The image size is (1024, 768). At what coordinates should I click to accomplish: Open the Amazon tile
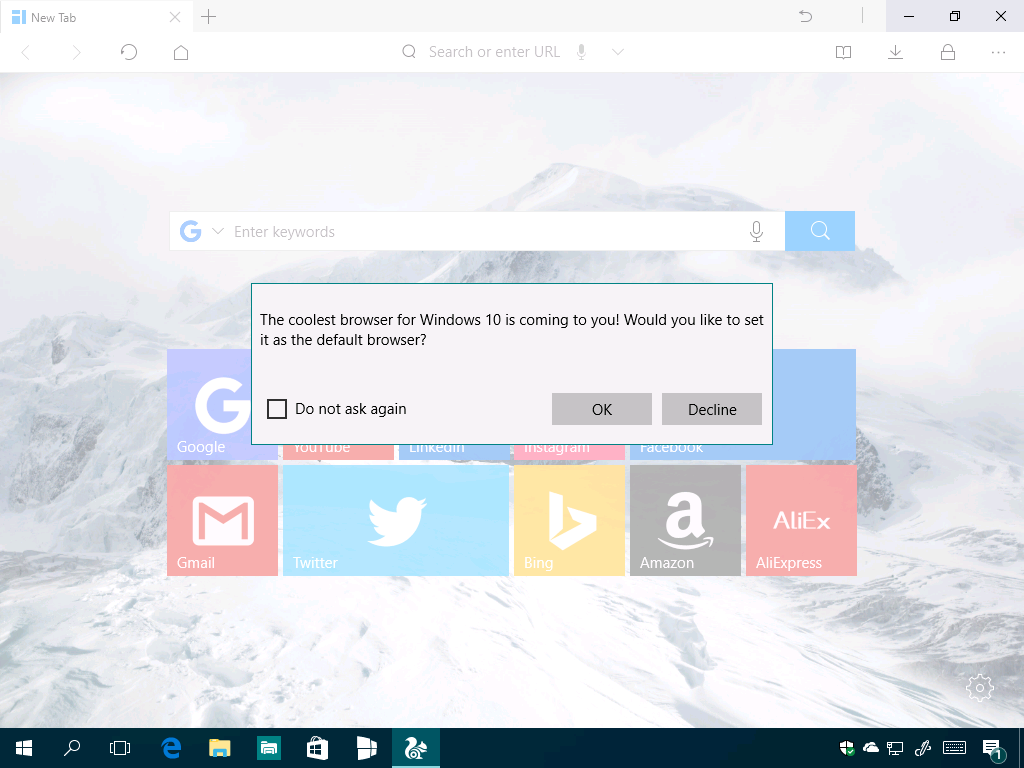coord(685,520)
